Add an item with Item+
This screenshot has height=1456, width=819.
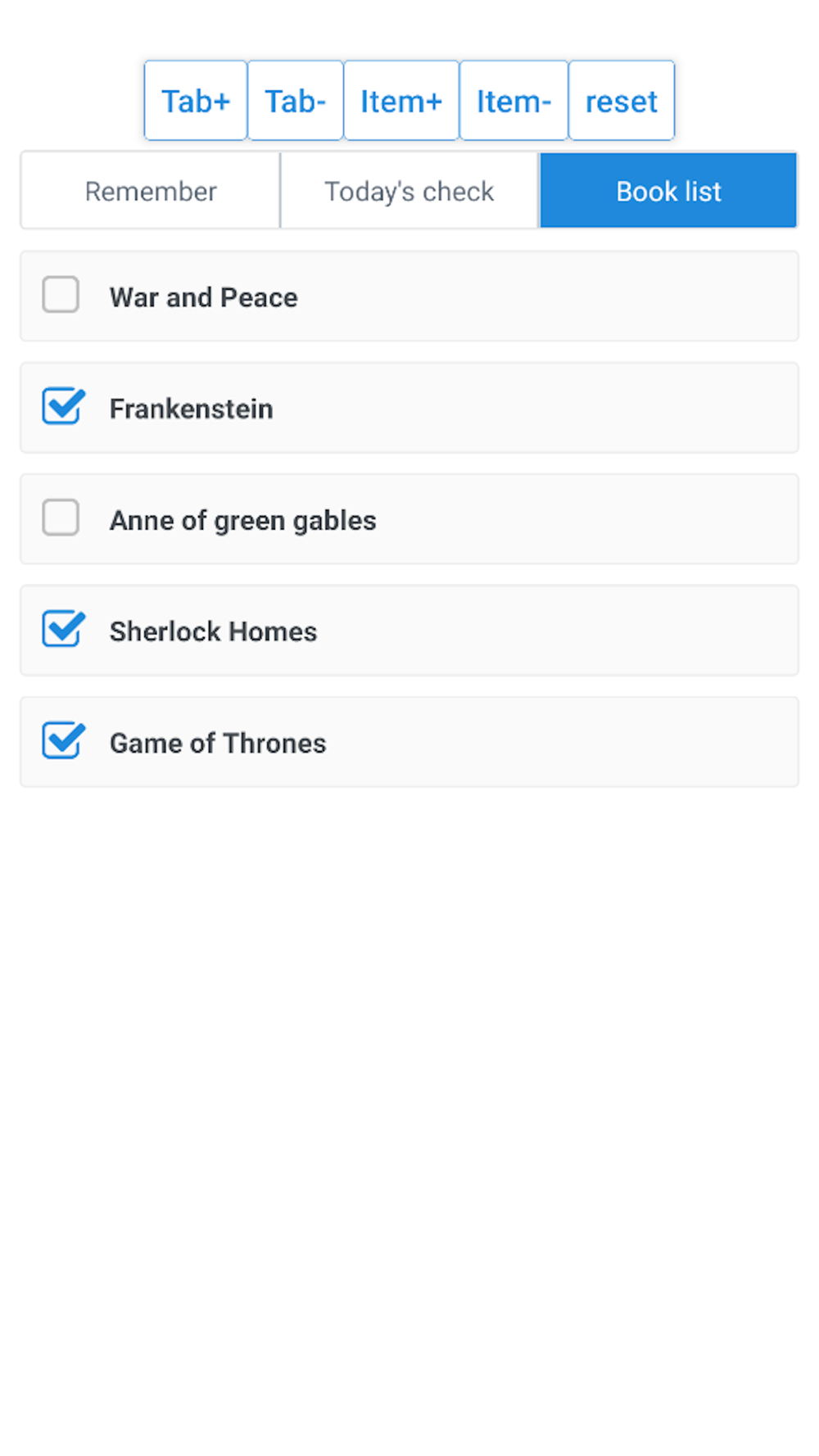click(401, 101)
